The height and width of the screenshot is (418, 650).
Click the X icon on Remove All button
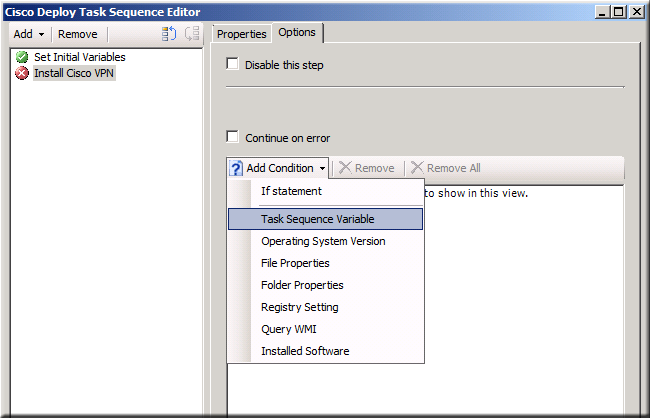417,168
